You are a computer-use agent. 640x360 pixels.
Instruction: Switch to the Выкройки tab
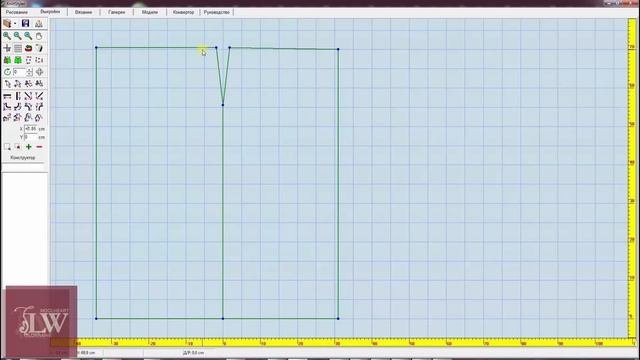point(50,12)
